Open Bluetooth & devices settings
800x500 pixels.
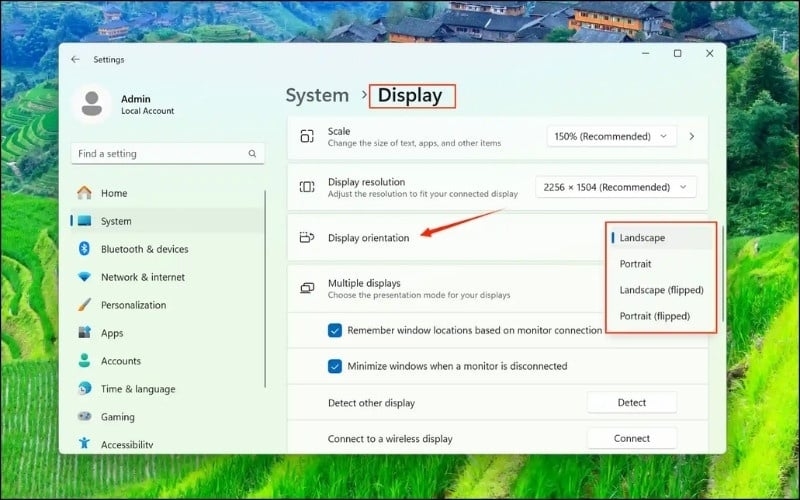click(x=144, y=249)
